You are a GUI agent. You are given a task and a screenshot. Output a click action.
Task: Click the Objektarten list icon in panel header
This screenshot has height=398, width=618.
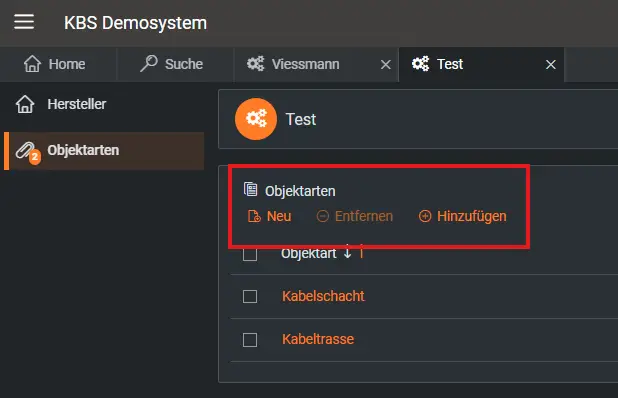click(x=250, y=190)
